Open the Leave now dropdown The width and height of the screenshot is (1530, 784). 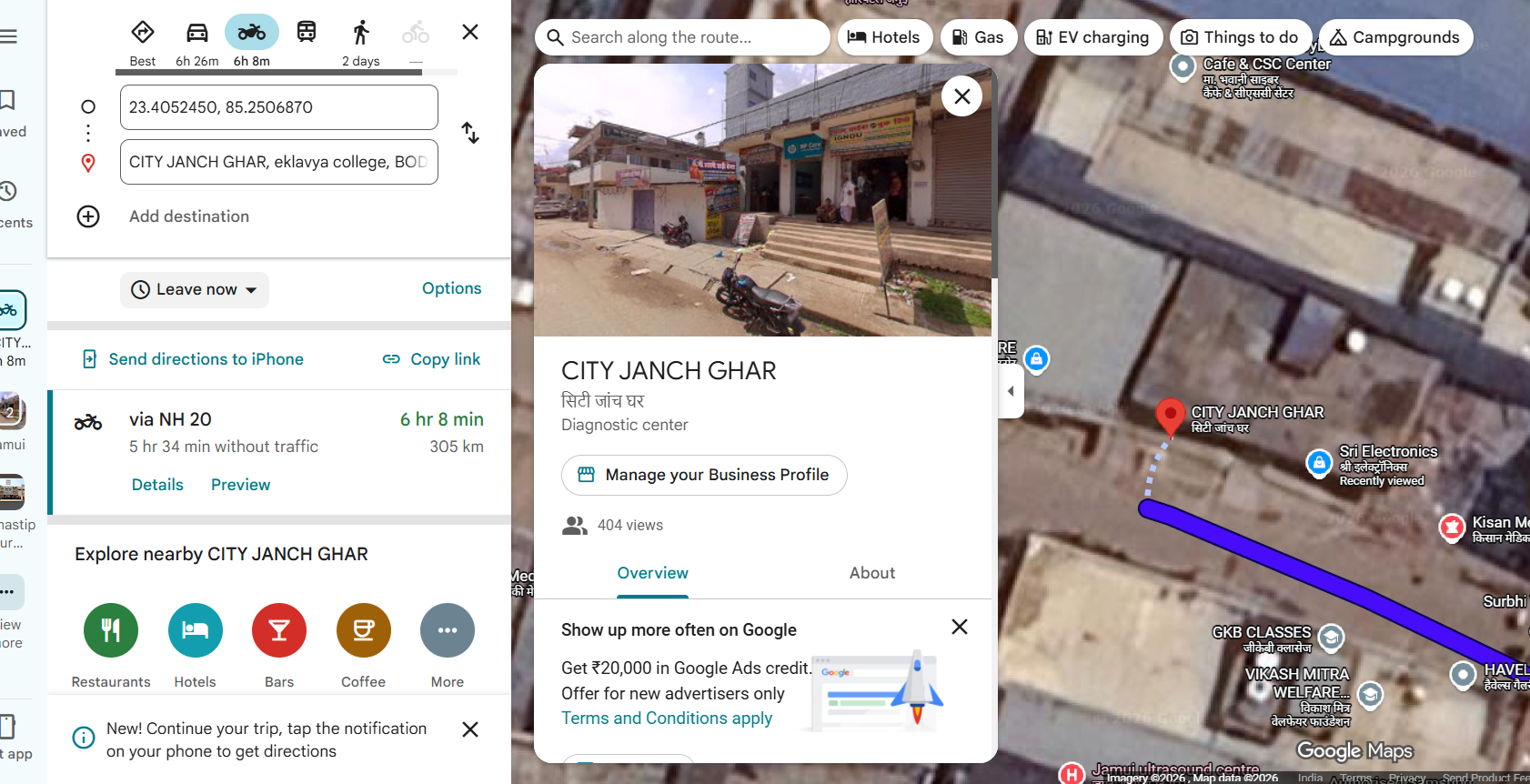point(195,289)
